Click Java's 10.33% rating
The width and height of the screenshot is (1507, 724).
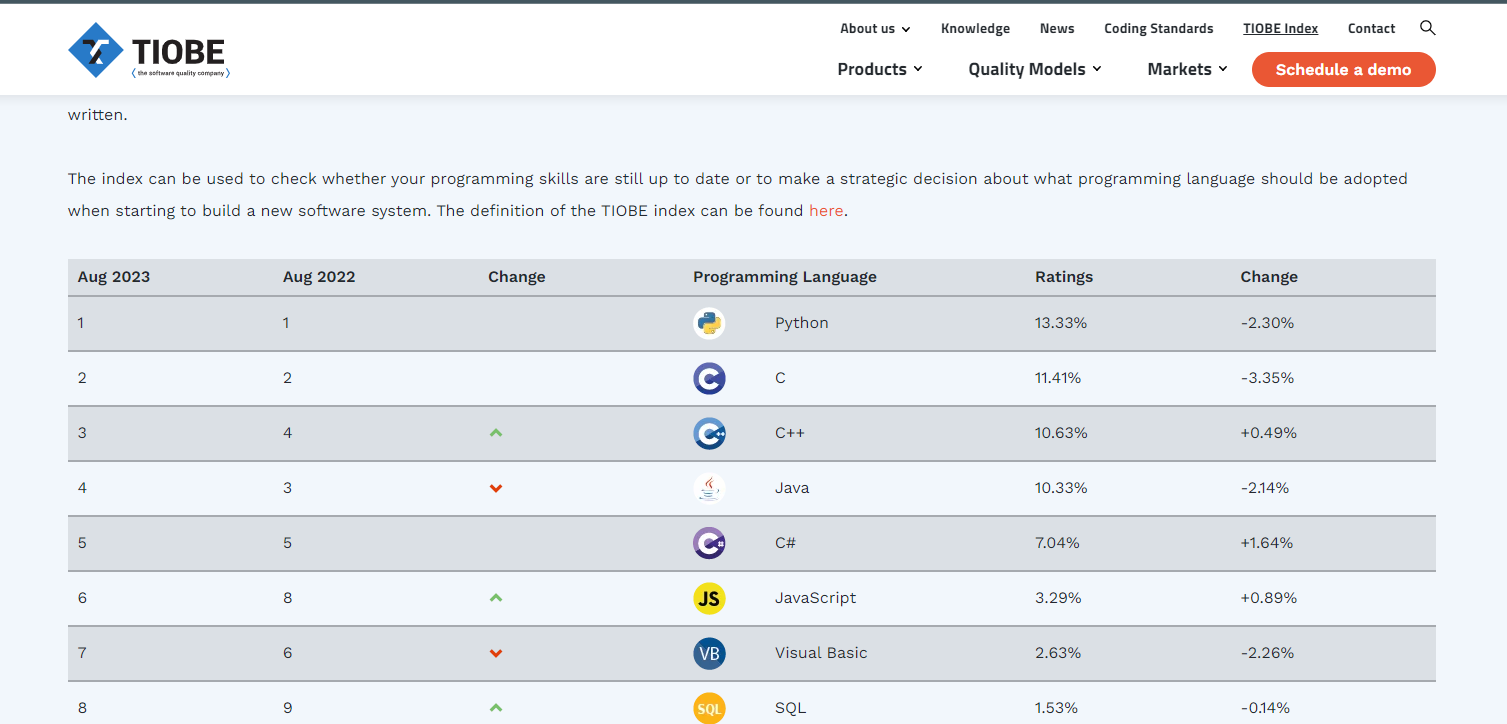[1061, 488]
